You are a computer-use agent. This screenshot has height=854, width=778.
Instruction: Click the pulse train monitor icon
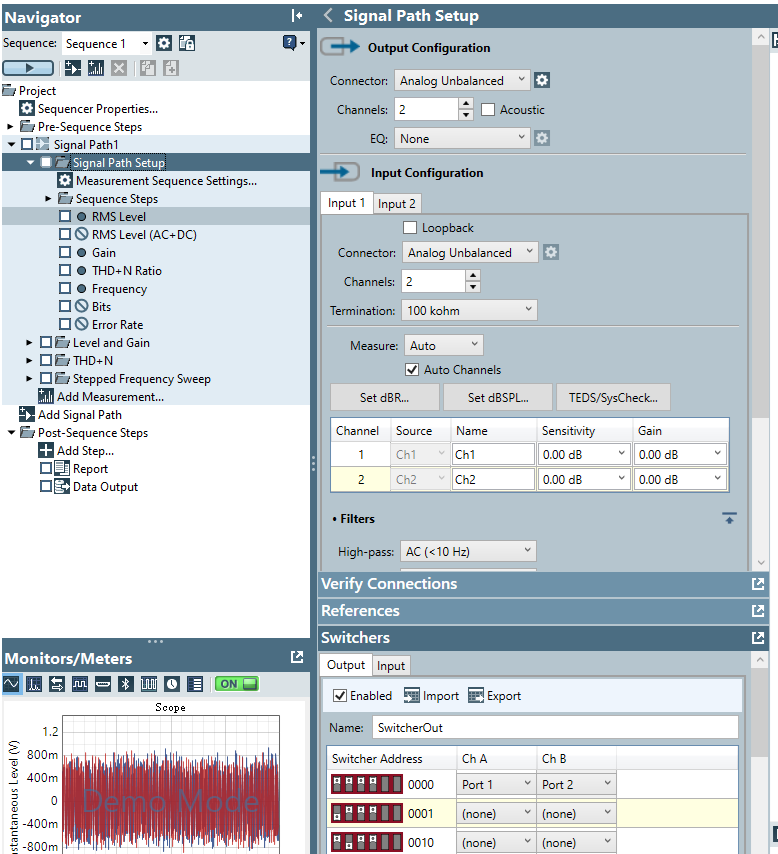(149, 684)
